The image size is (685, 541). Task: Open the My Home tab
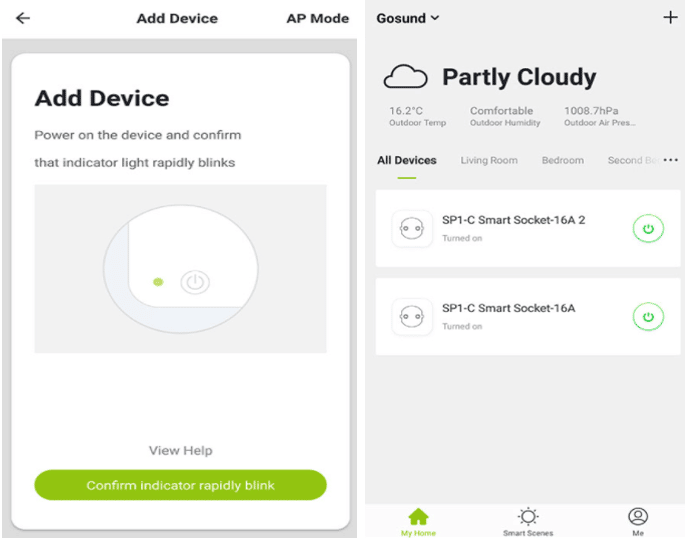[418, 522]
